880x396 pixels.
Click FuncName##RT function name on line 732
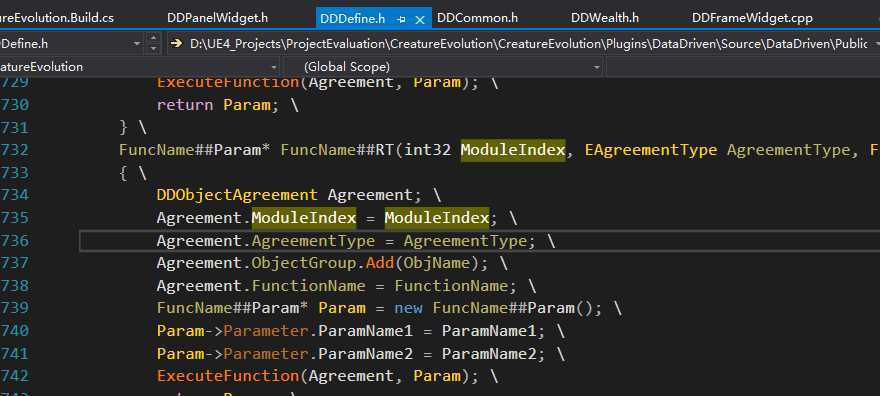[x=337, y=150]
